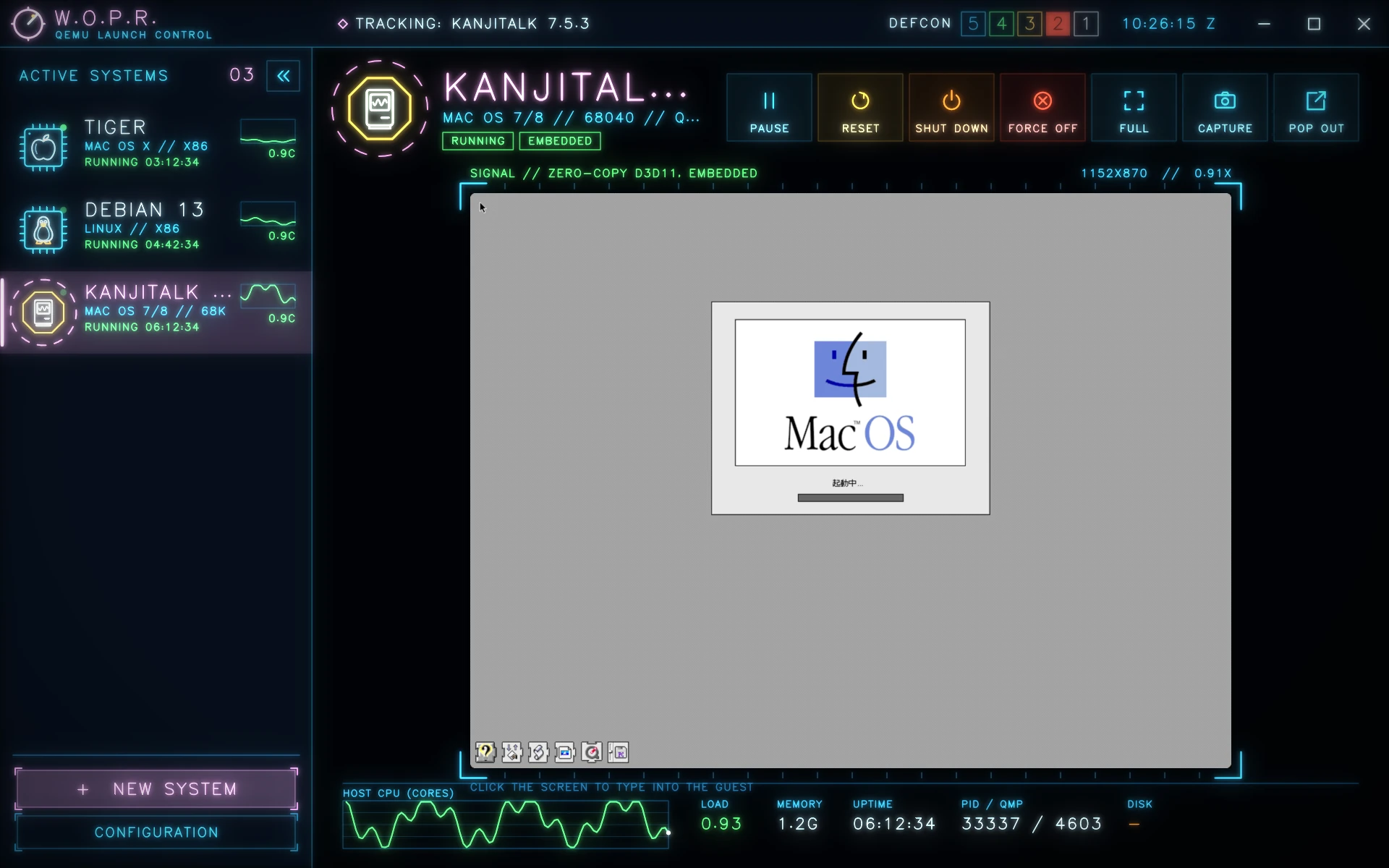The image size is (1389, 868).
Task: Click the EMBEDDED status badge
Action: coord(560,141)
